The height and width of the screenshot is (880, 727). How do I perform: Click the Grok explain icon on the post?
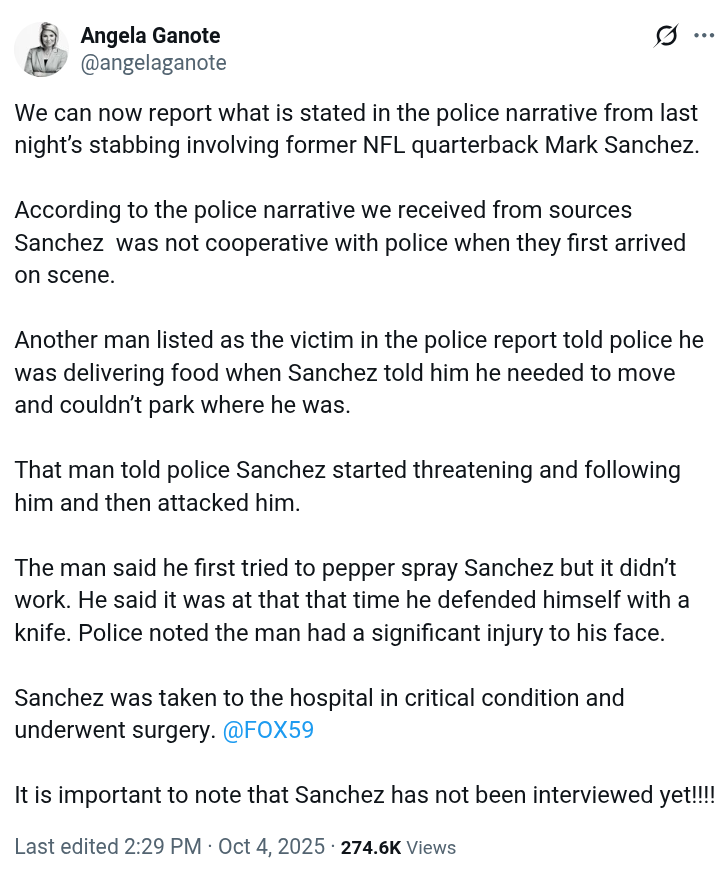click(x=666, y=37)
